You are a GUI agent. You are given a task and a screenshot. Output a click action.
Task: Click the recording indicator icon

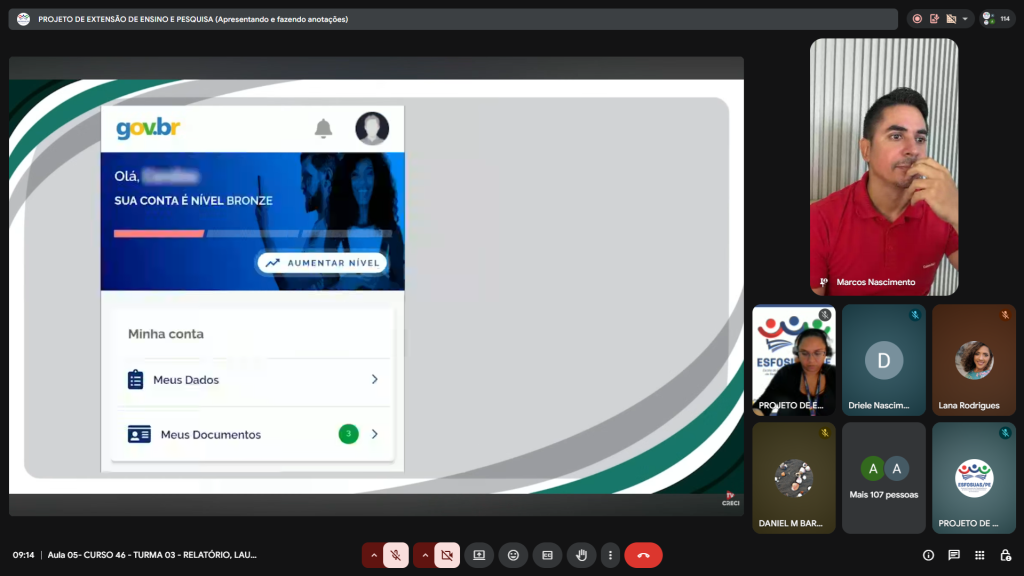pos(918,19)
